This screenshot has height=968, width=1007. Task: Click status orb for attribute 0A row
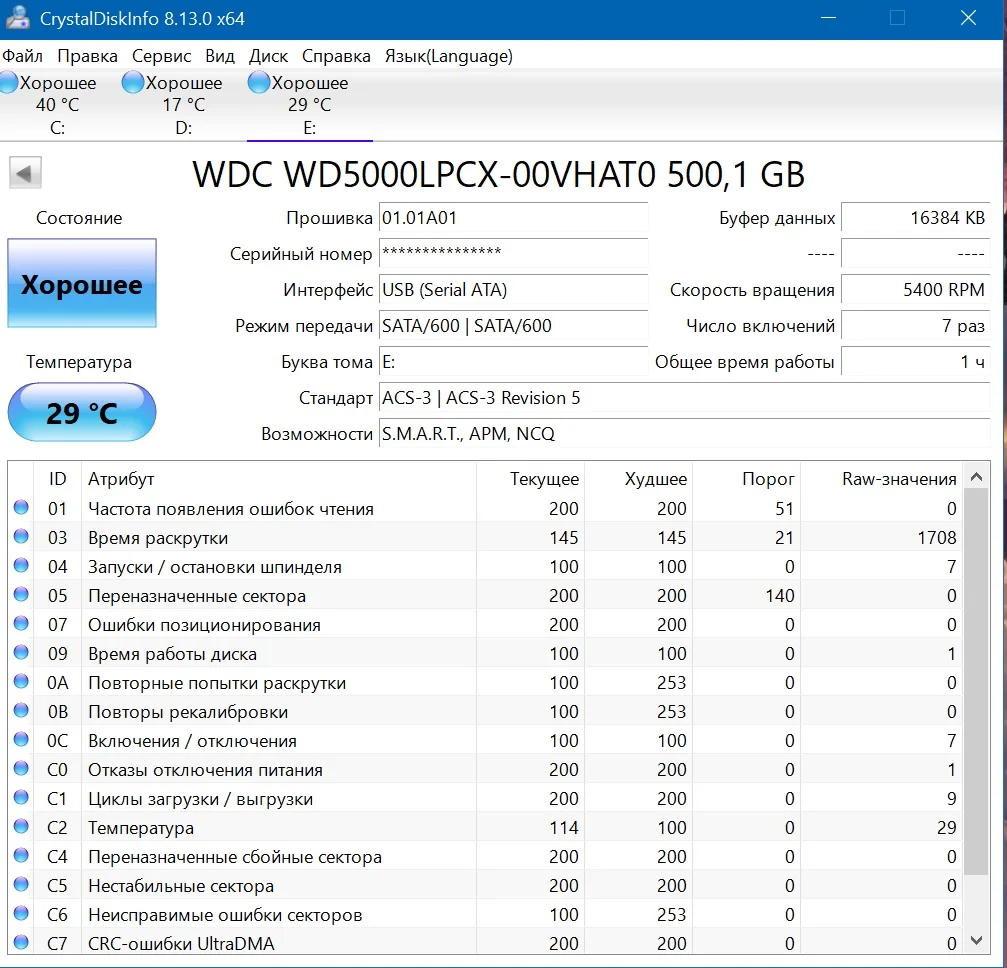click(21, 682)
